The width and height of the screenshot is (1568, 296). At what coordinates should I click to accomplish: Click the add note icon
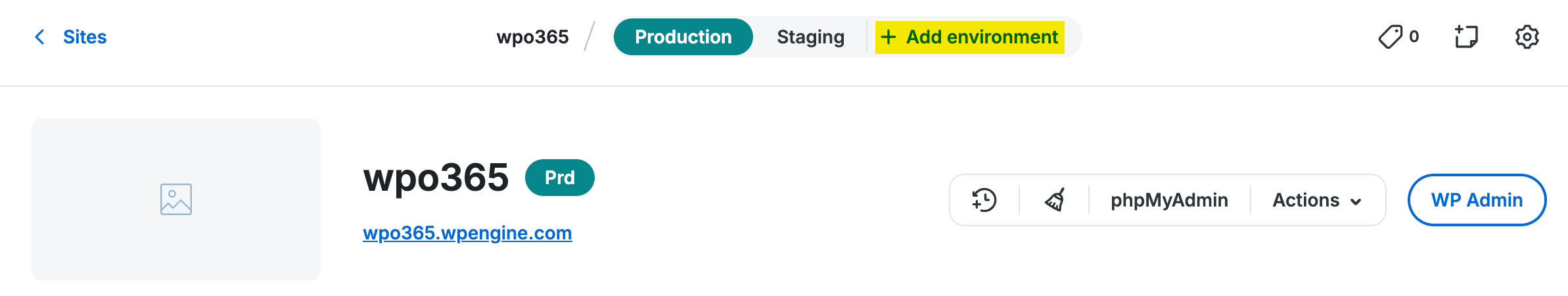pos(1466,37)
